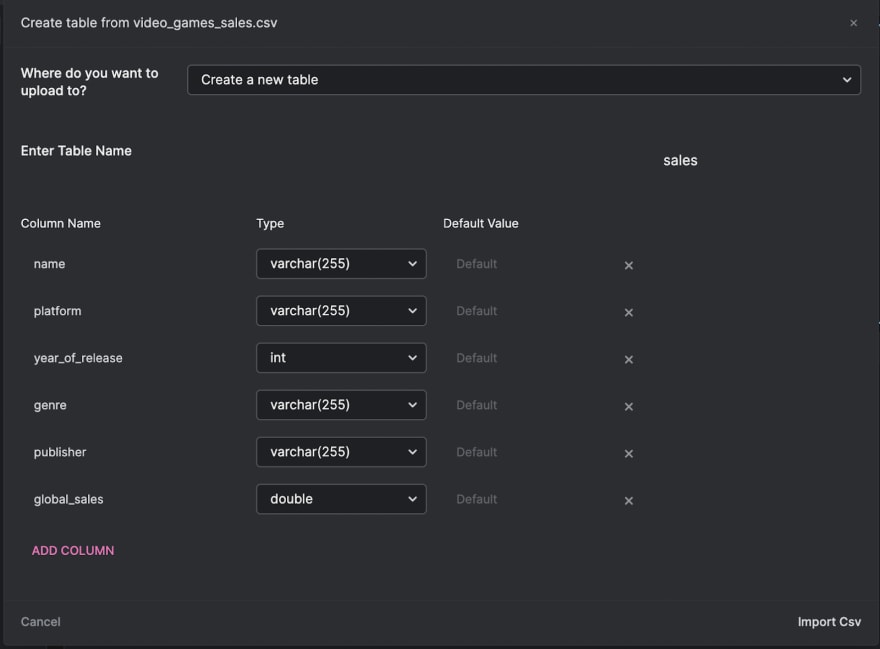Delete the genre column row

click(629, 407)
